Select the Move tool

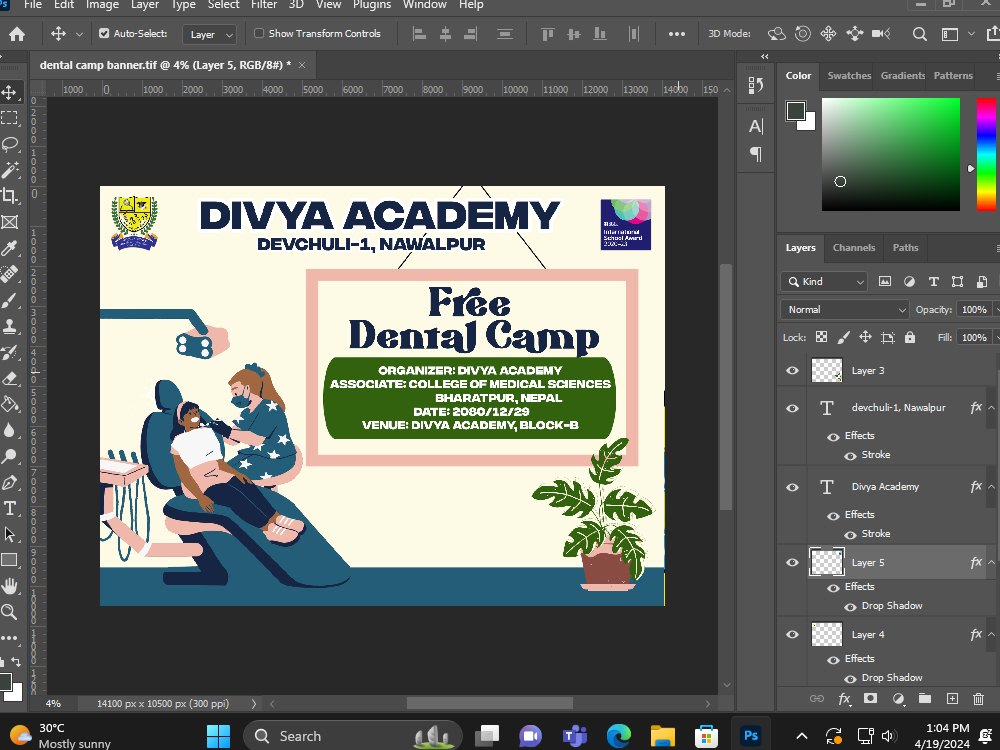(11, 93)
